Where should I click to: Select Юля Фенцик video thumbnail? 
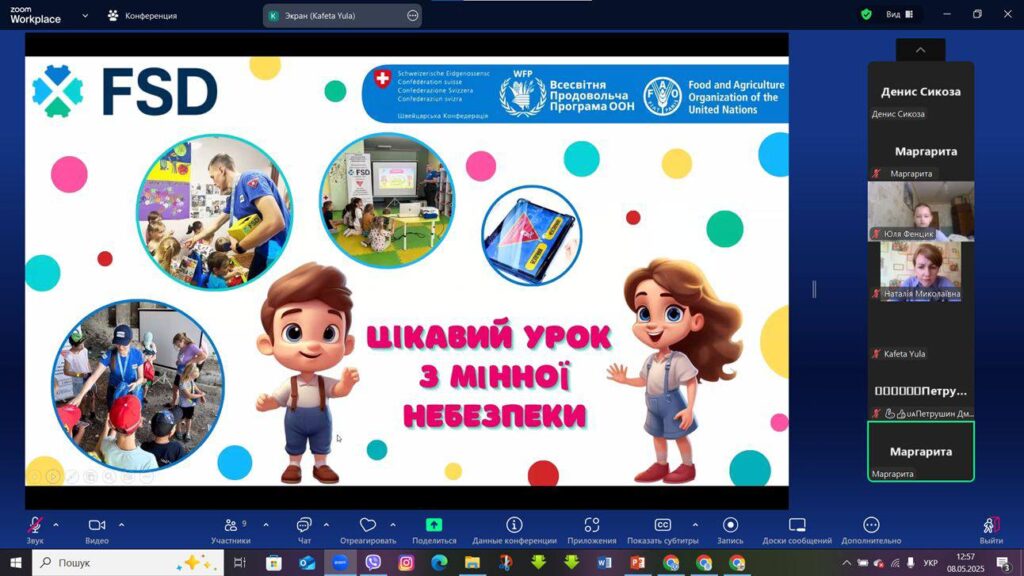(x=921, y=212)
